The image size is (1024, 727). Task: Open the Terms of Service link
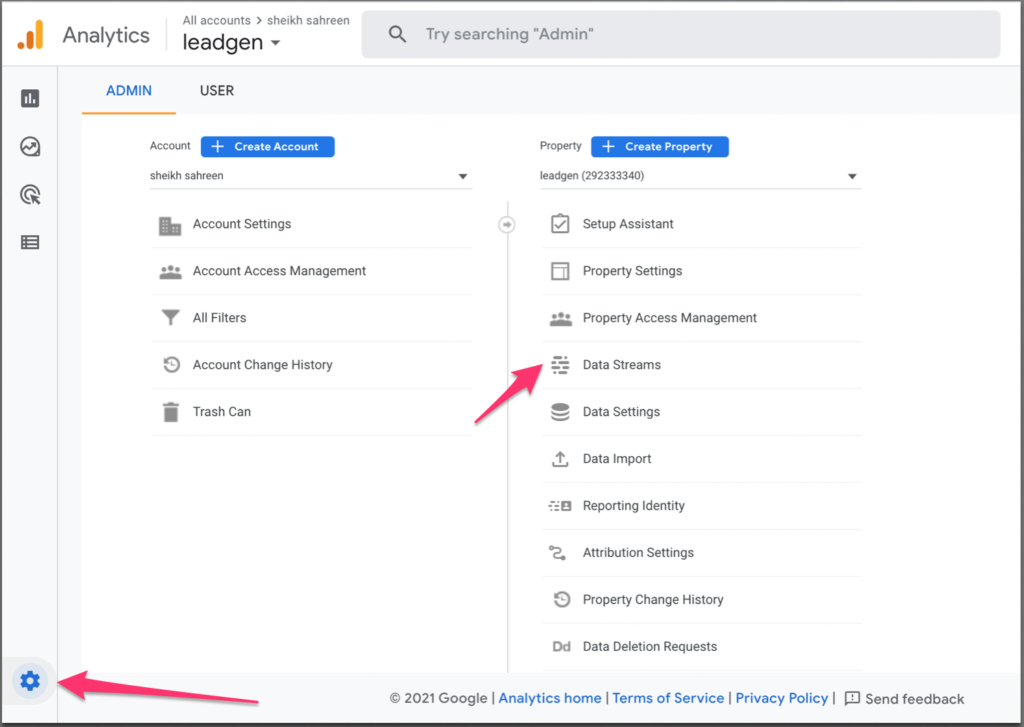pos(668,698)
